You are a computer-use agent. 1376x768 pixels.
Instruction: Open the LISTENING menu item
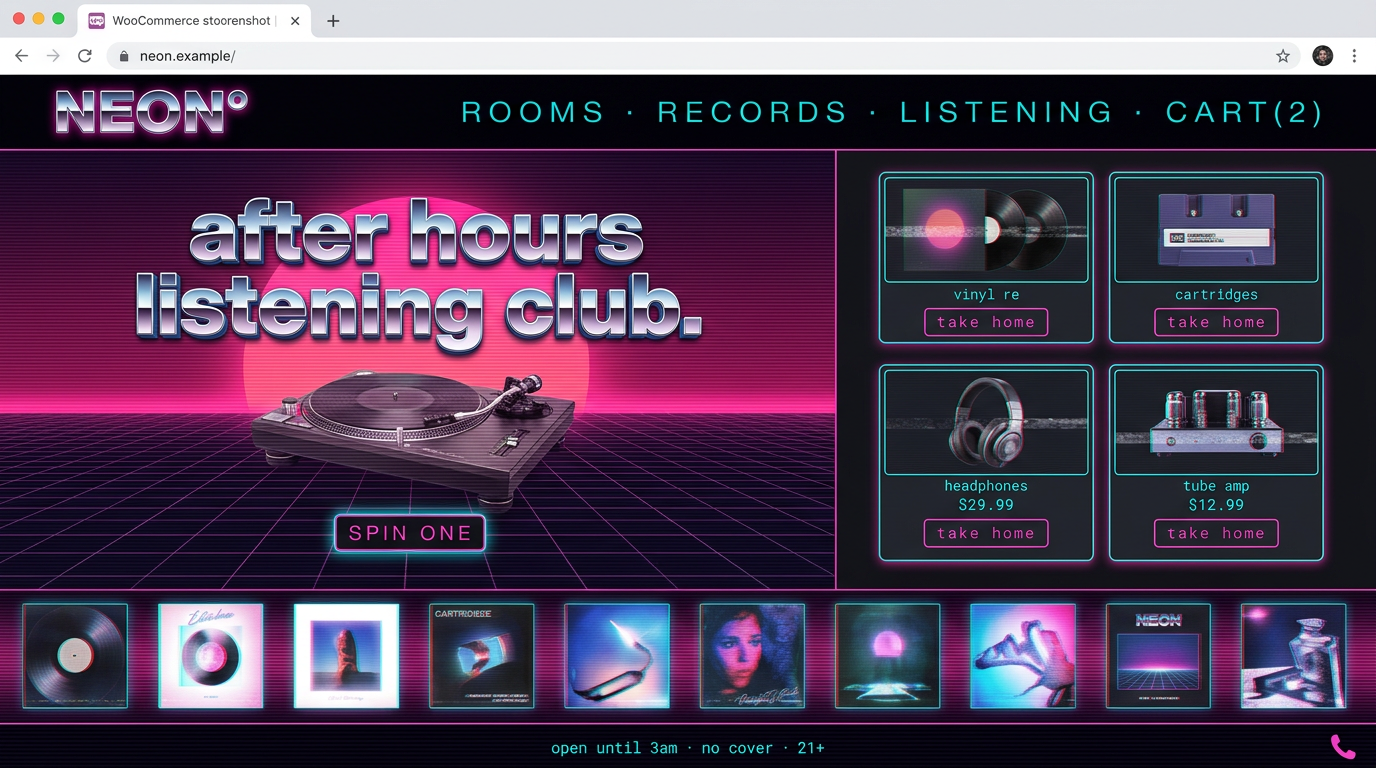click(x=1006, y=112)
